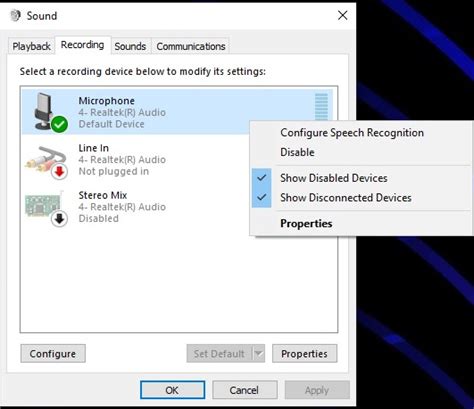This screenshot has height=409, width=474.
Task: Click the black disabled arrow badge
Action: tap(59, 219)
